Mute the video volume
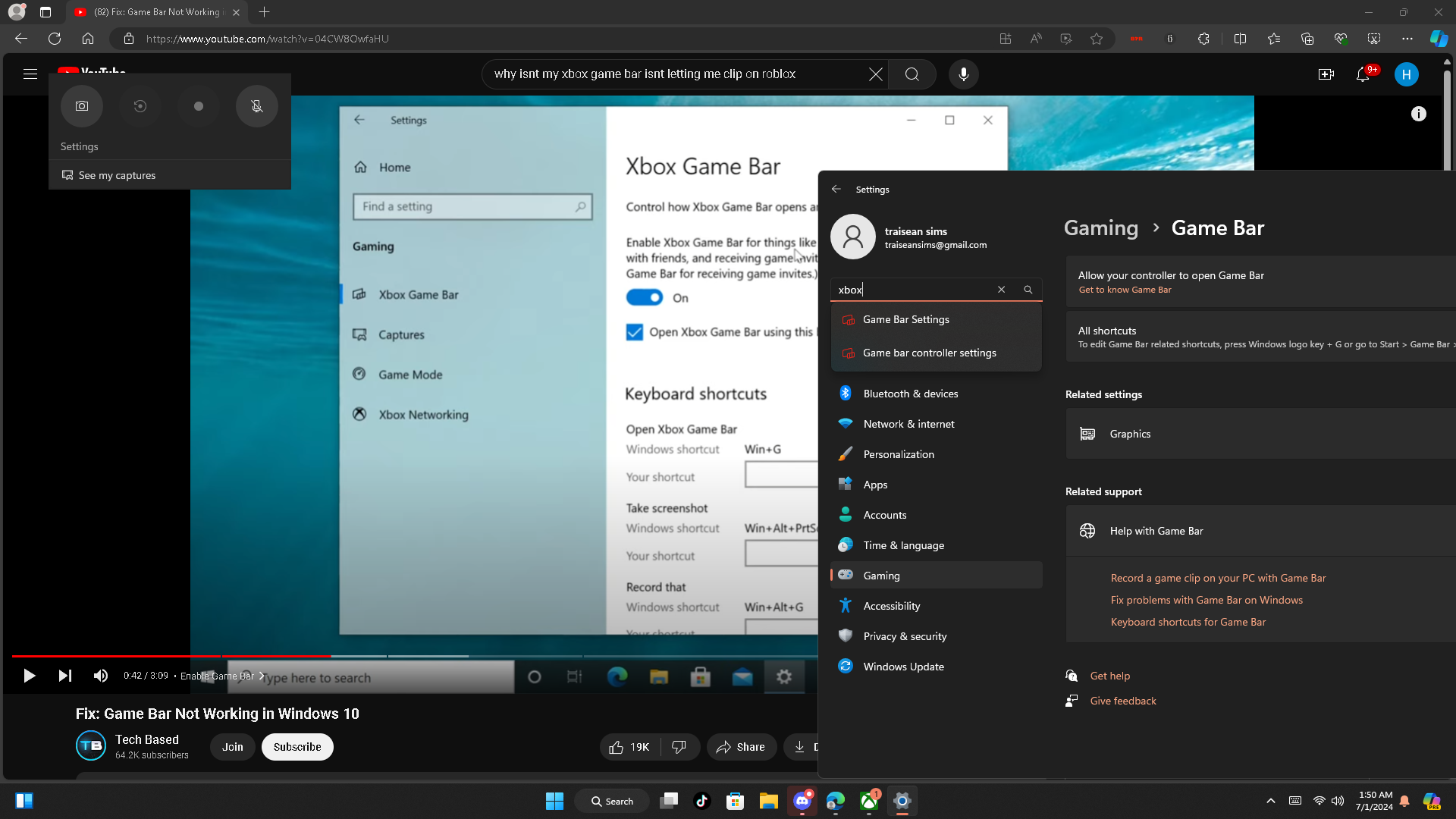 pos(101,676)
